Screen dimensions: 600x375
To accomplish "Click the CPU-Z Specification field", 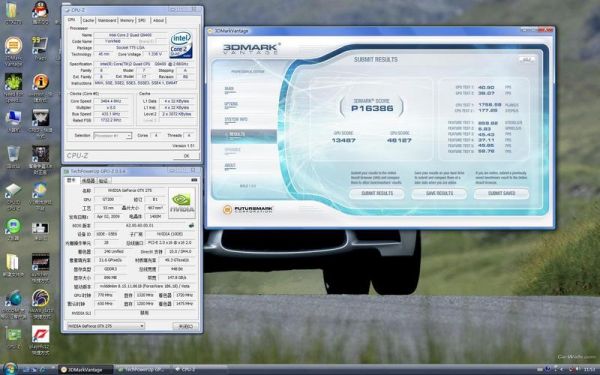I will (x=144, y=64).
